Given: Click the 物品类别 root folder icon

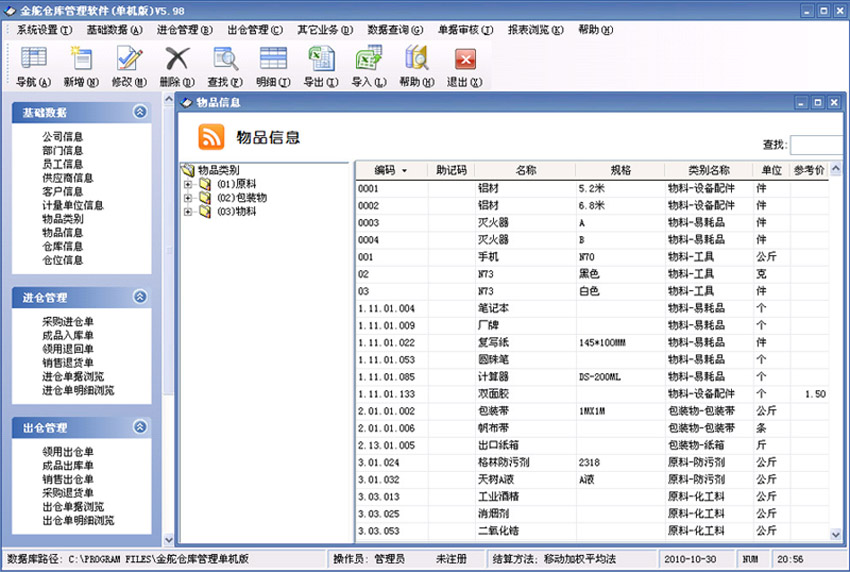Looking at the screenshot, I should [188, 170].
